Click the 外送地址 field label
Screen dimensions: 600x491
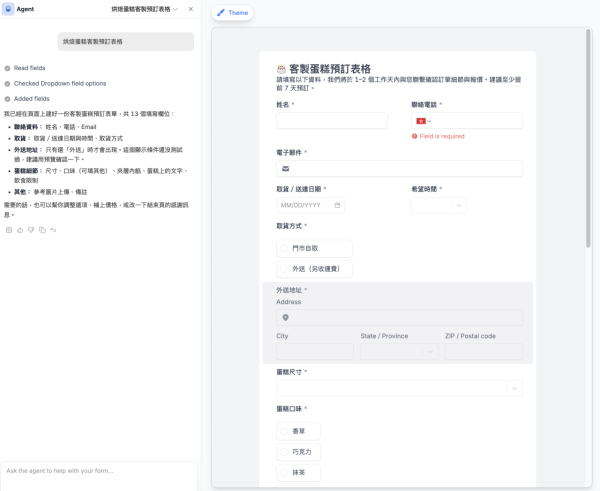[289, 290]
